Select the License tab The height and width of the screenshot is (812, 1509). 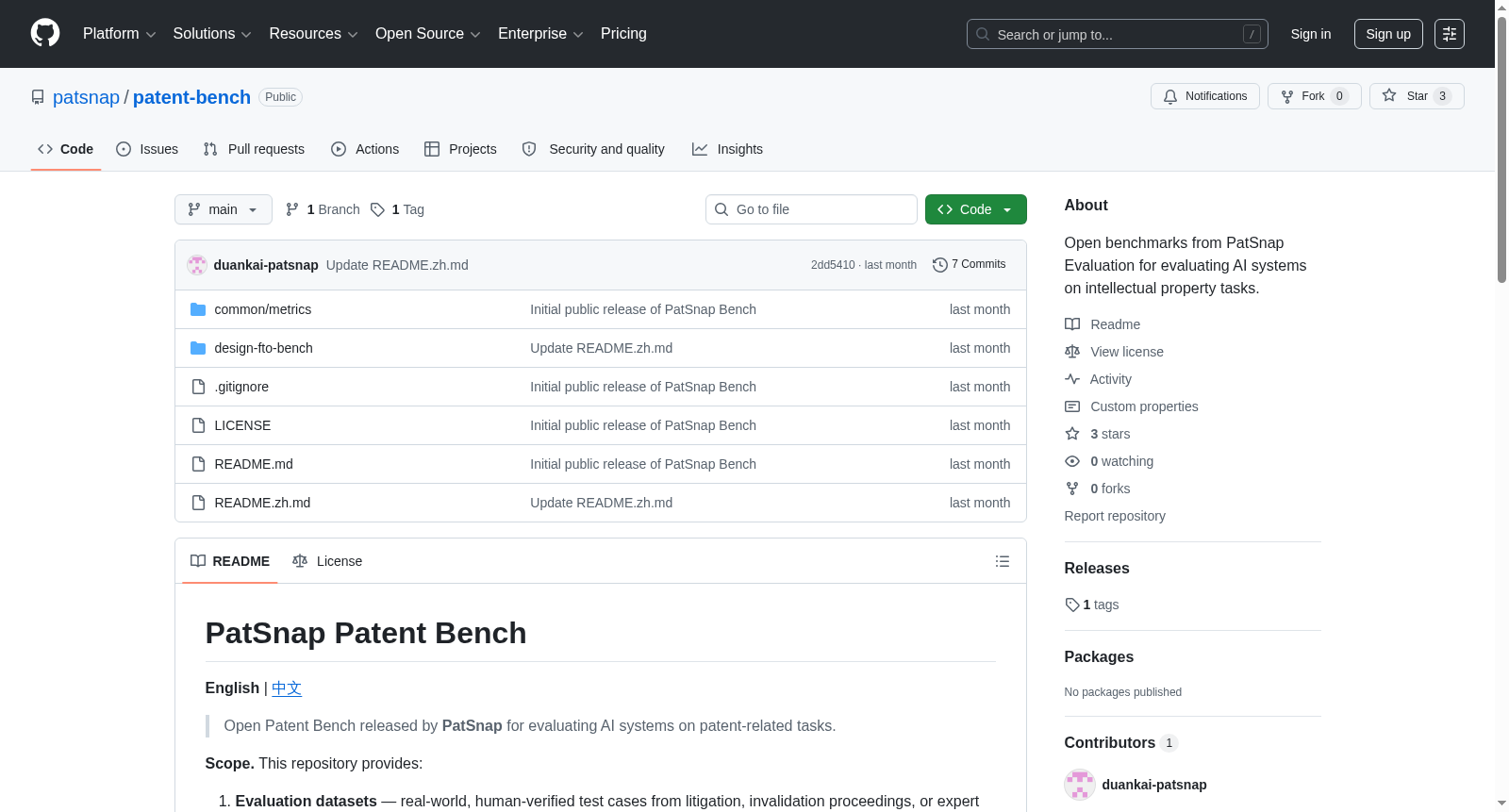(327, 561)
